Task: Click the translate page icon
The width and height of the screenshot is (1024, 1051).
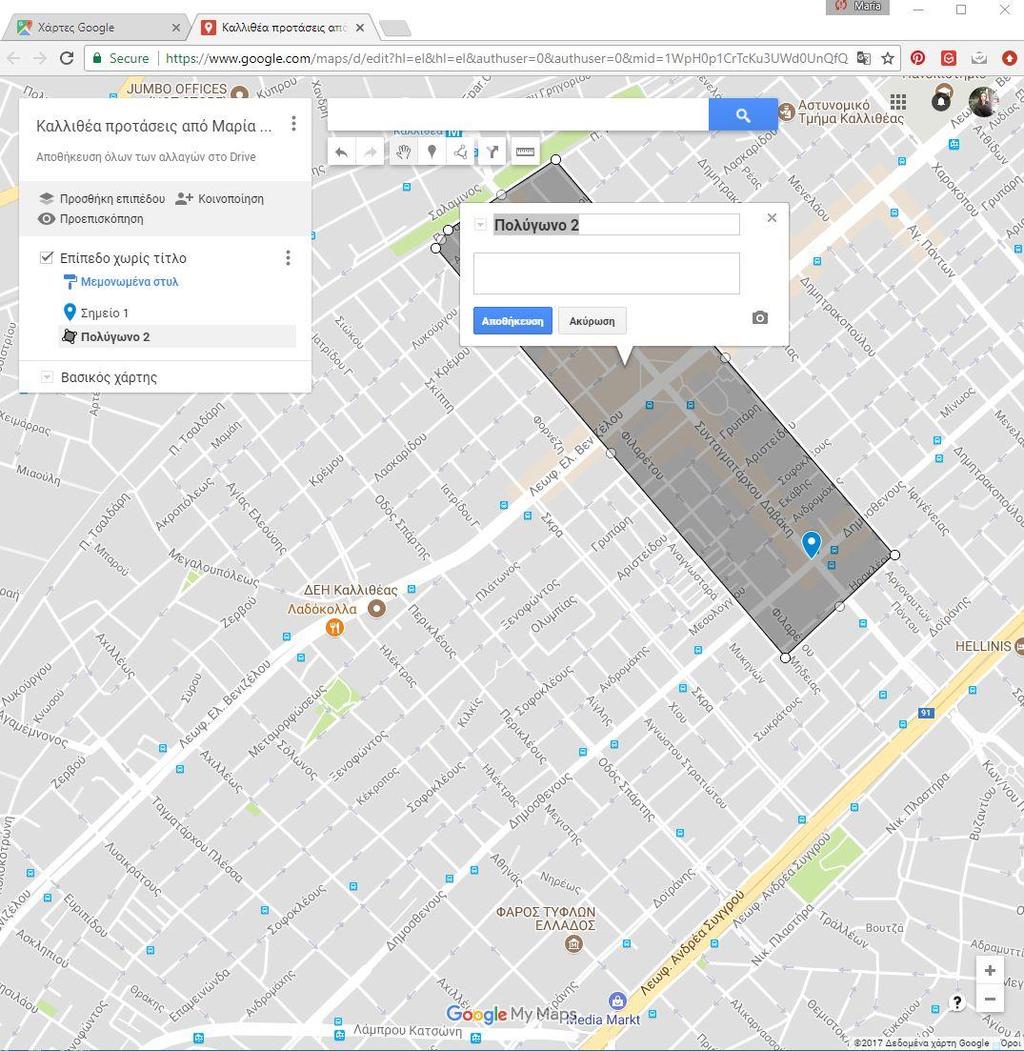Action: coord(864,58)
